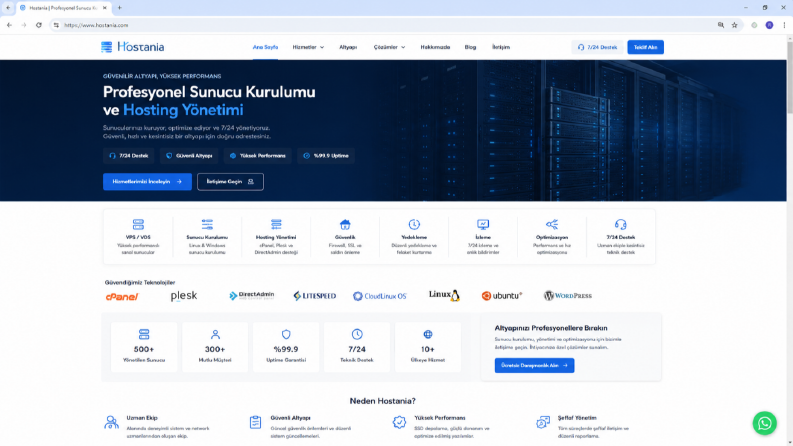Click the Plesk logo
This screenshot has height=446, width=793.
(184, 296)
